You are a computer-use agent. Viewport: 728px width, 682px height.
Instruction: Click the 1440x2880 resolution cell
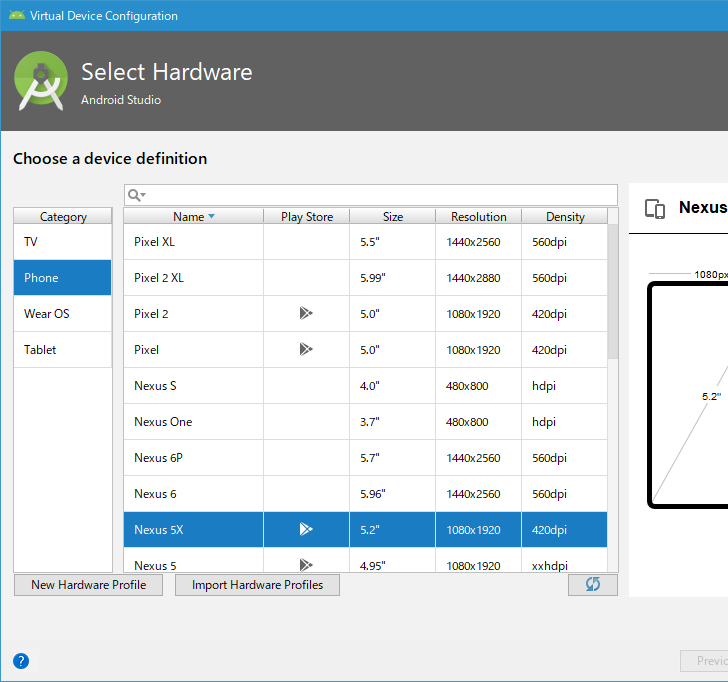478,278
